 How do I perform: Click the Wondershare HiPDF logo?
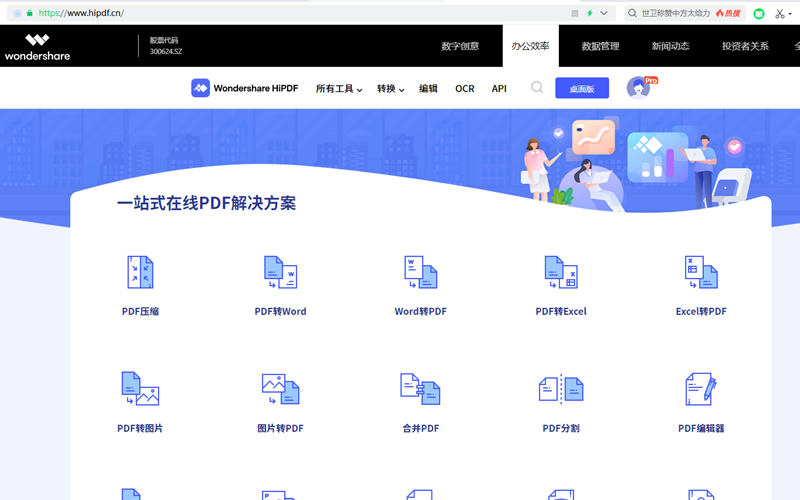click(245, 88)
